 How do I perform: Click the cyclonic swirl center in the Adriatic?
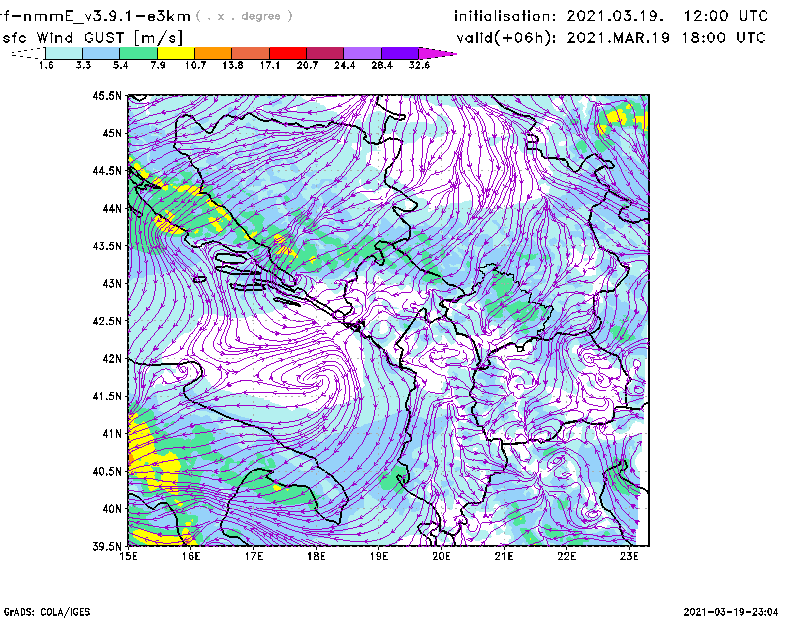click(x=319, y=379)
